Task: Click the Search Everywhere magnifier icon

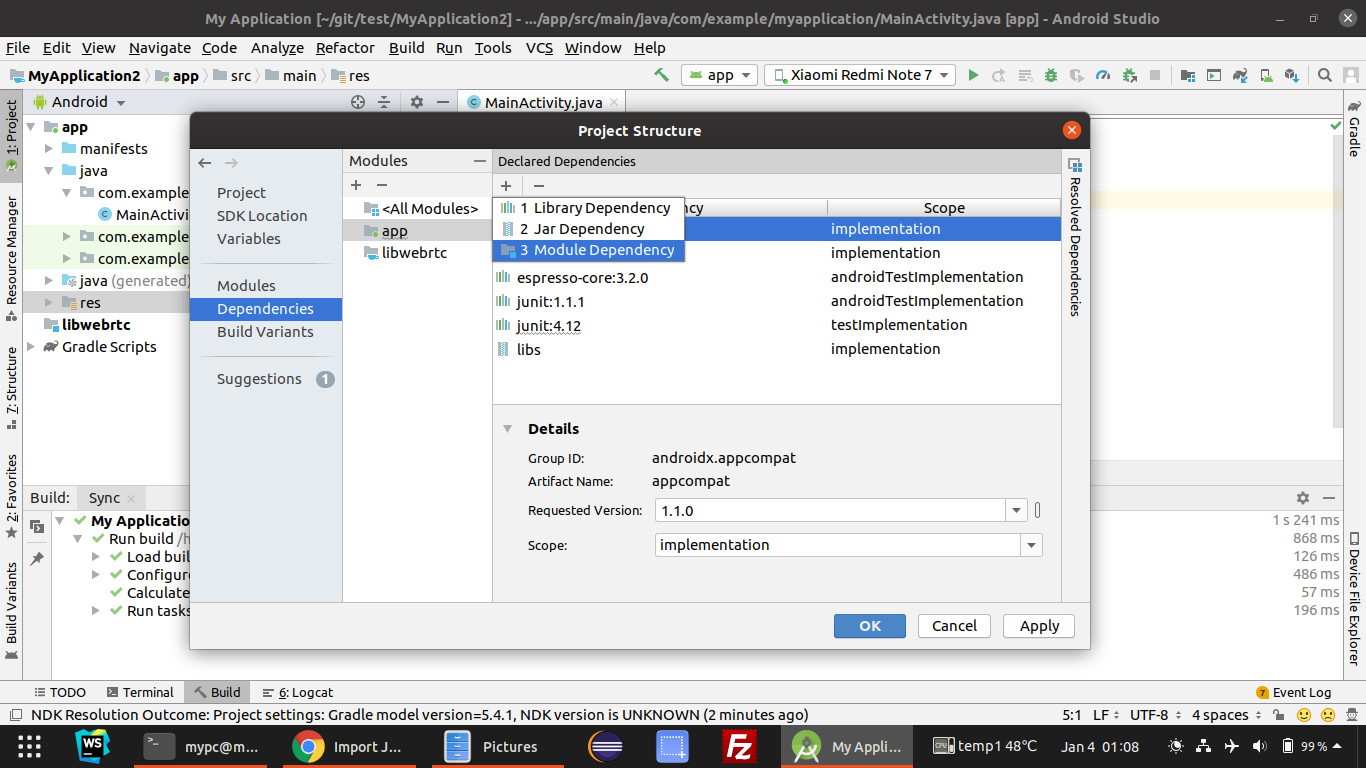Action: (x=1325, y=74)
